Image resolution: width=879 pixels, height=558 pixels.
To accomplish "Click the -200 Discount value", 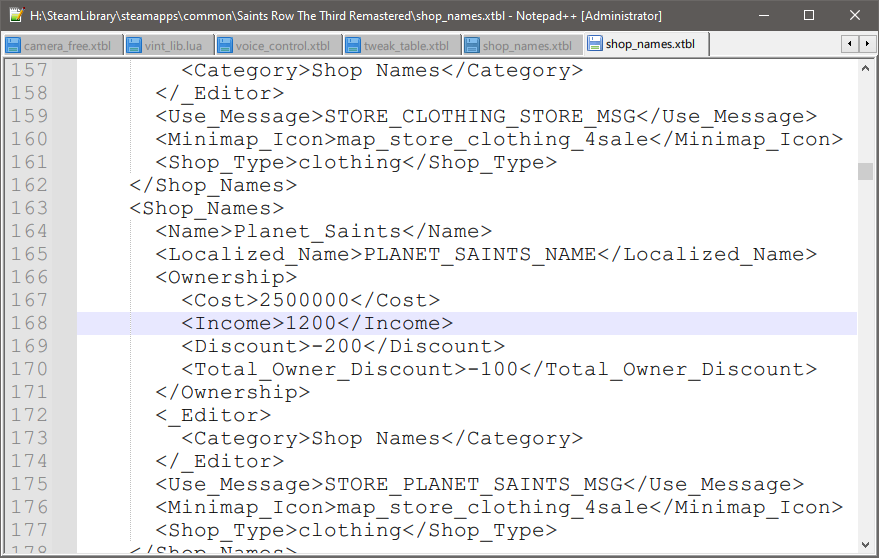I will [x=336, y=346].
